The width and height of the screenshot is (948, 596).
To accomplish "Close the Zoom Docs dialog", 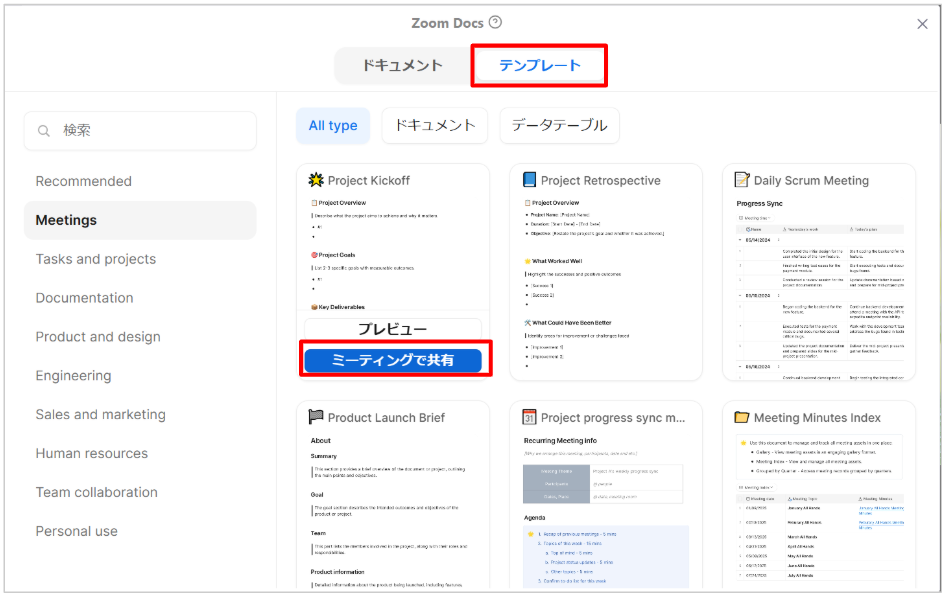I will pyautogui.click(x=922, y=24).
